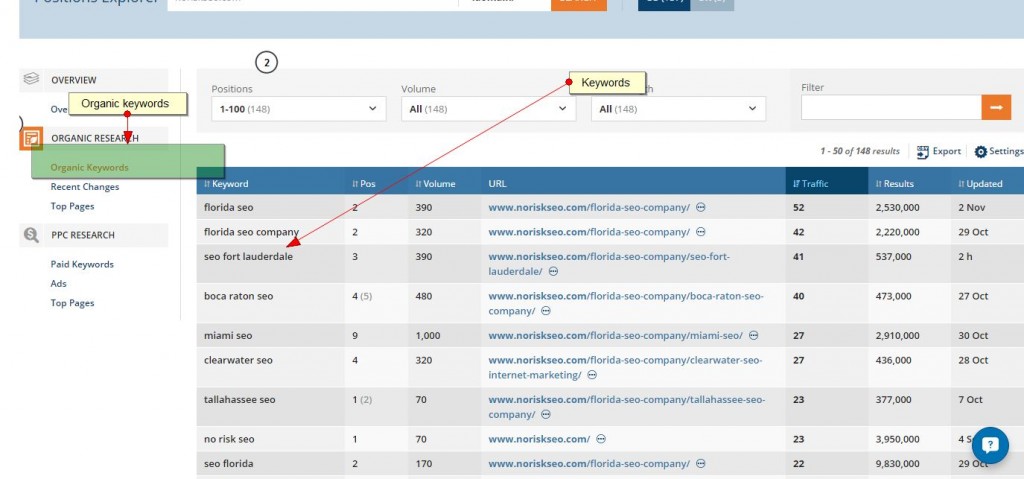Click keyword 'seo fort lauderdale'
Viewport: 1024px width, 479px height.
(x=248, y=257)
